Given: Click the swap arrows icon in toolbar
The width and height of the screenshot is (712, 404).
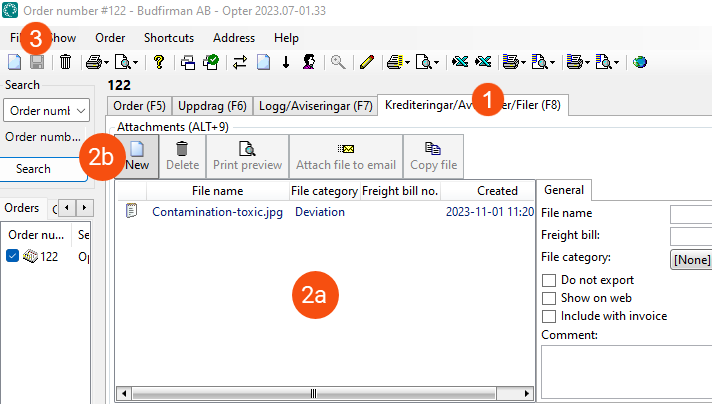Looking at the screenshot, I should (240, 62).
